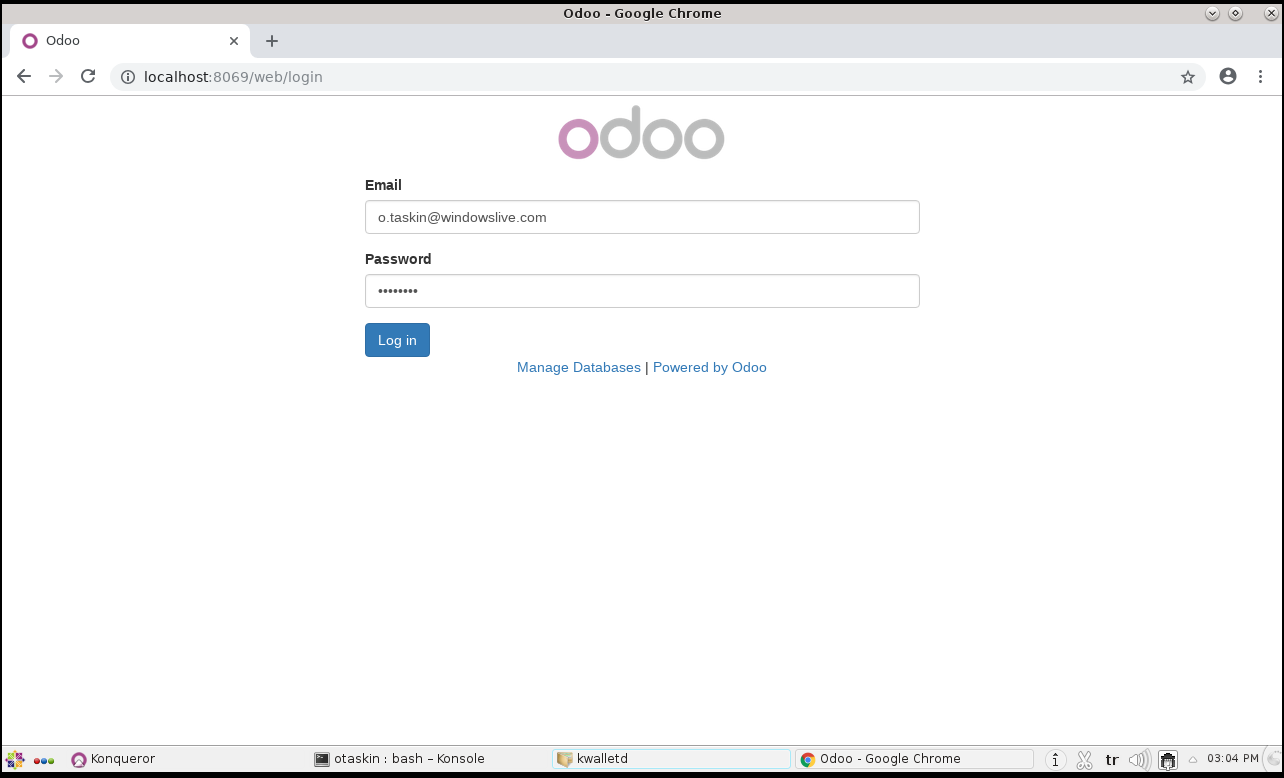The image size is (1284, 778).
Task: Click the Log in button
Action: tap(397, 340)
